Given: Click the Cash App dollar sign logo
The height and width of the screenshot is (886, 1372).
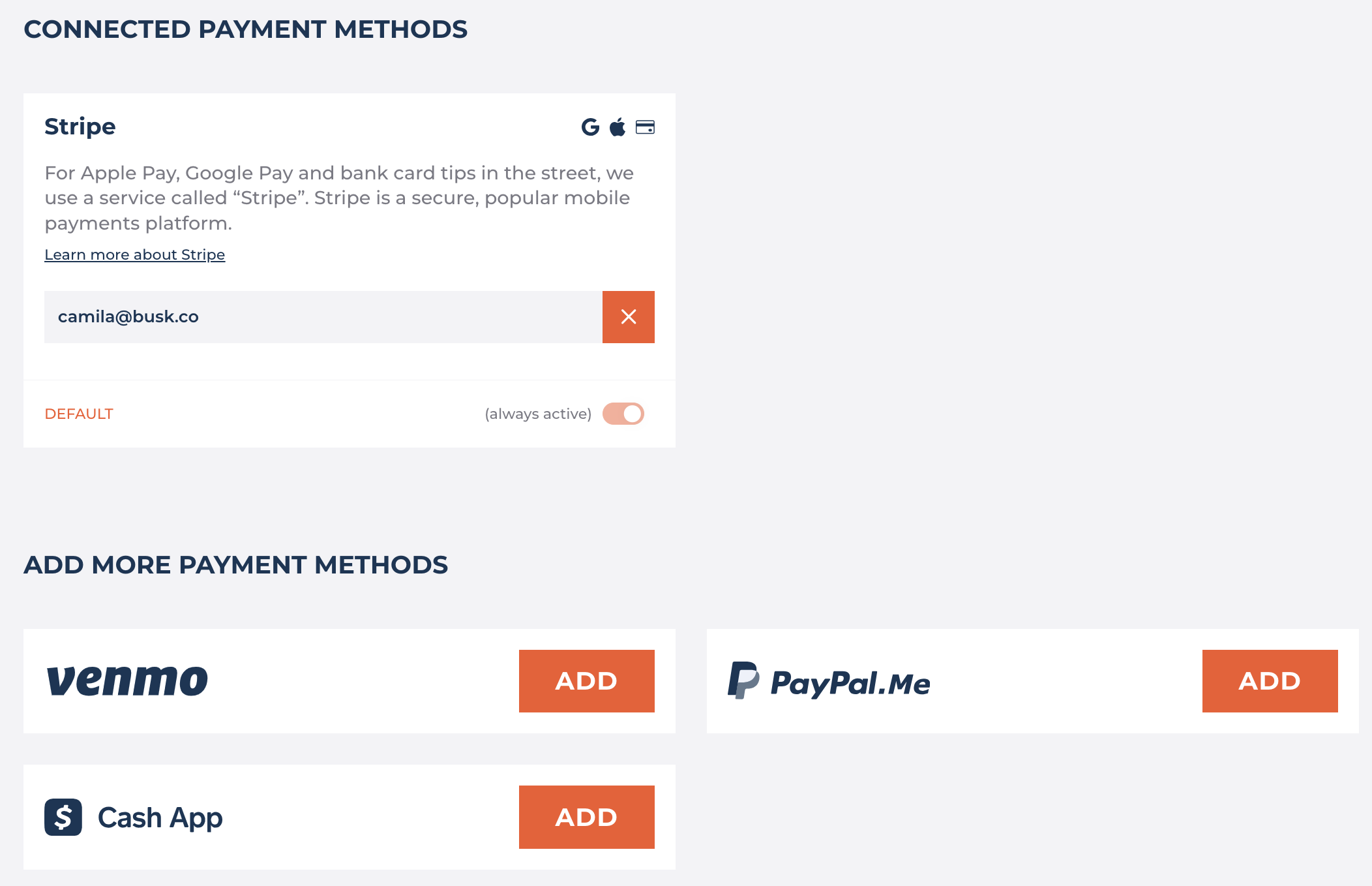Looking at the screenshot, I should [63, 817].
